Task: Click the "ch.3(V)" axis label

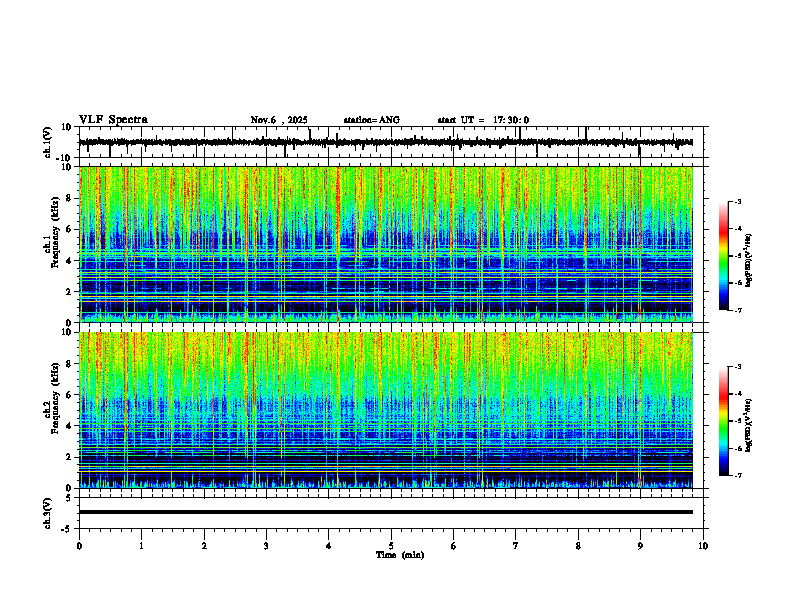Action: [x=48, y=514]
